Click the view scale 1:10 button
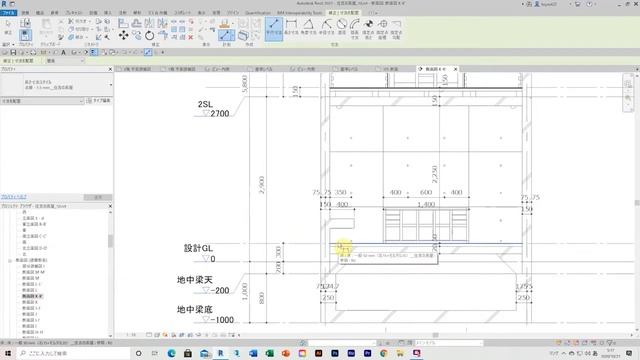 pos(131,335)
